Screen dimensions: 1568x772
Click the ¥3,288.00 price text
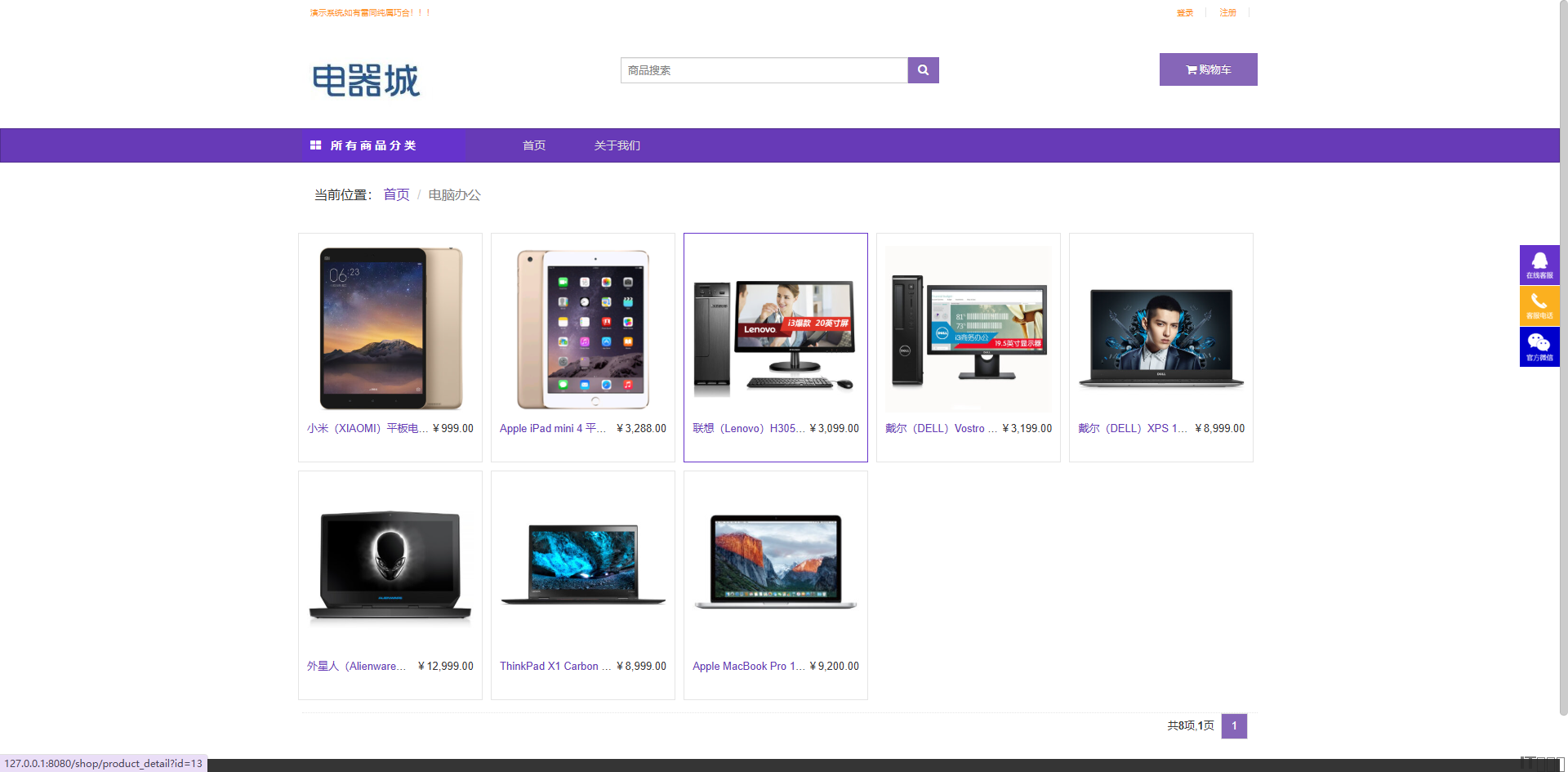[641, 428]
